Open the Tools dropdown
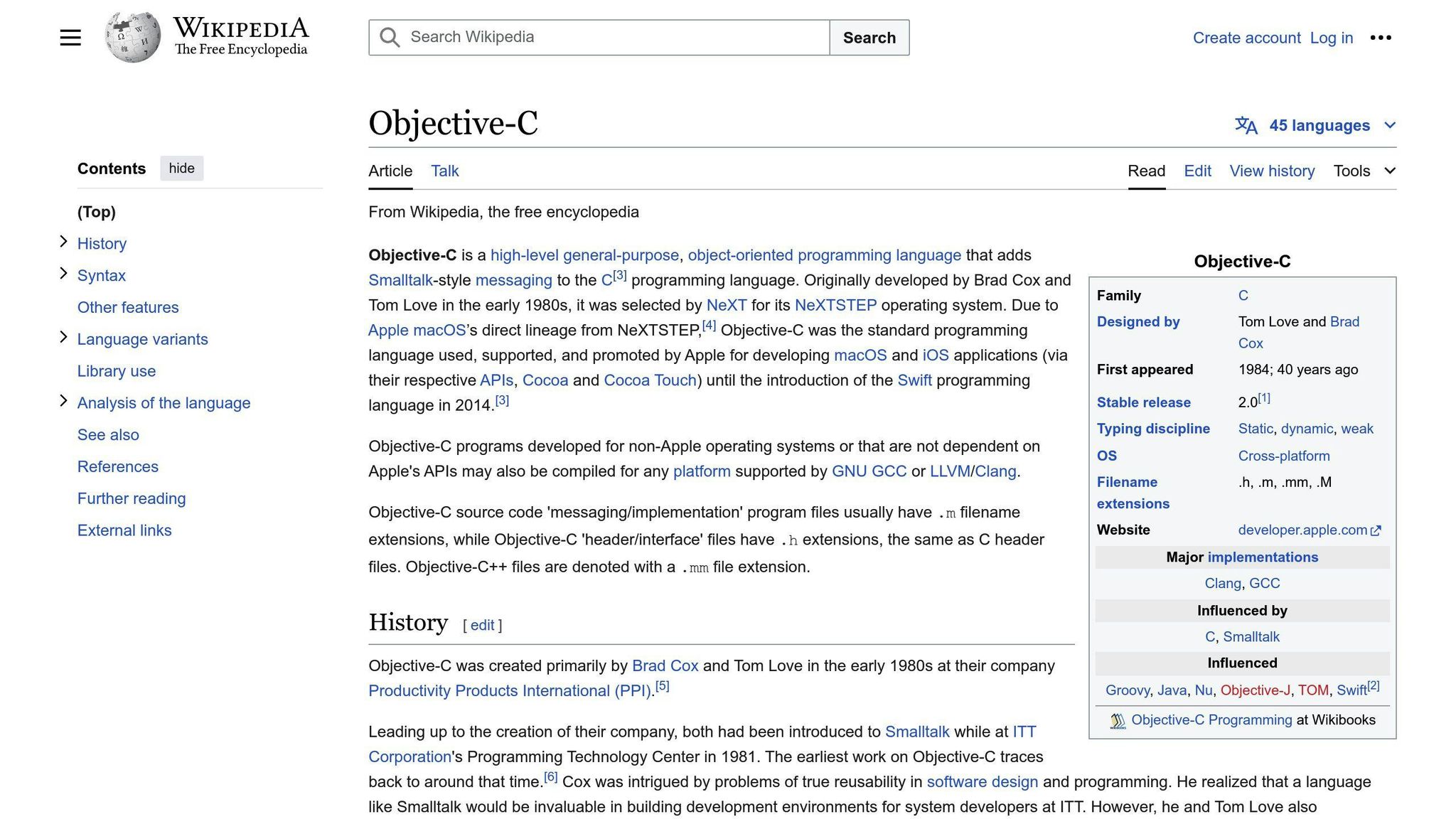 point(1352,171)
